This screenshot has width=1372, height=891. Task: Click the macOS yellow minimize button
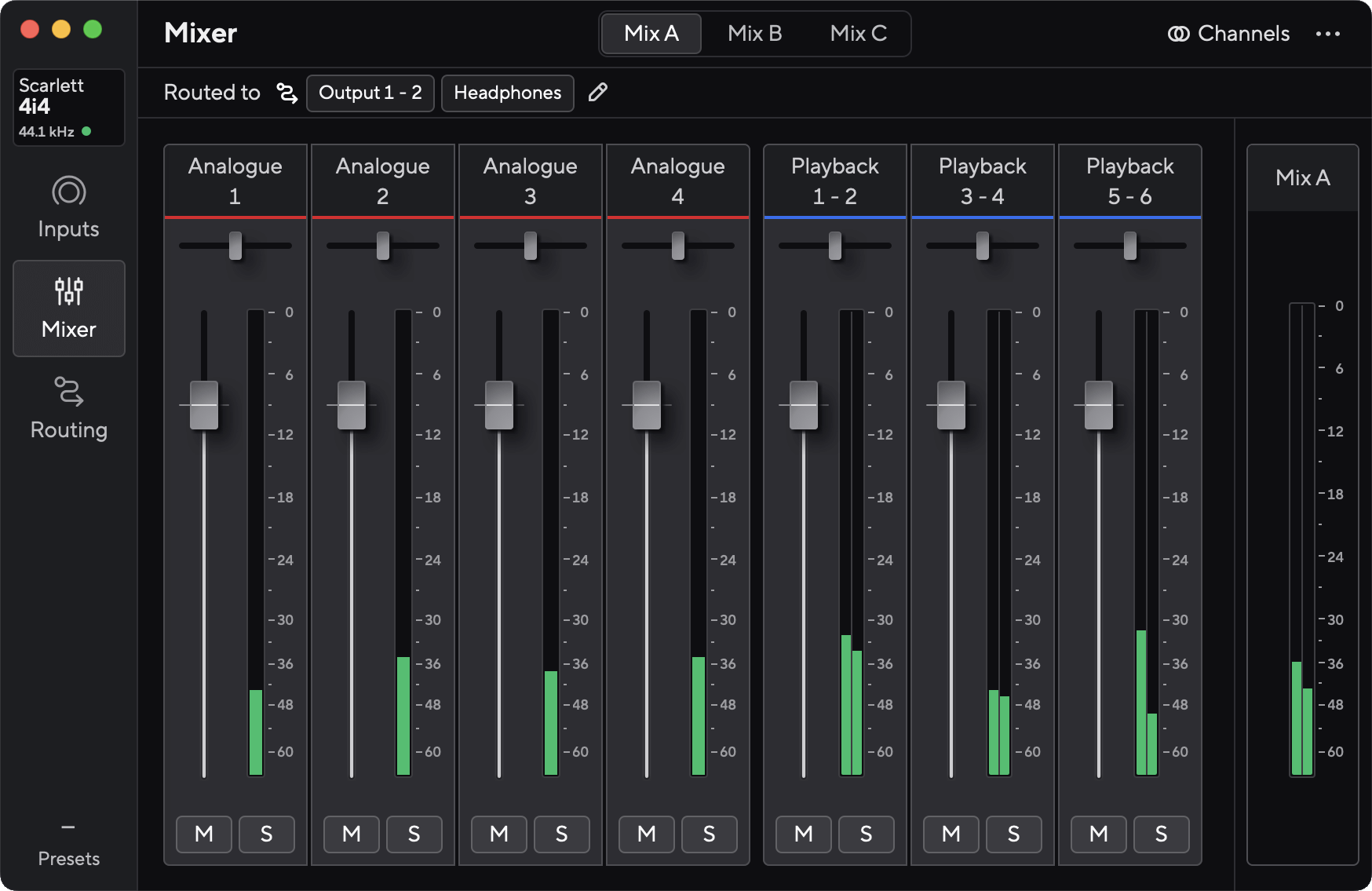(61, 29)
